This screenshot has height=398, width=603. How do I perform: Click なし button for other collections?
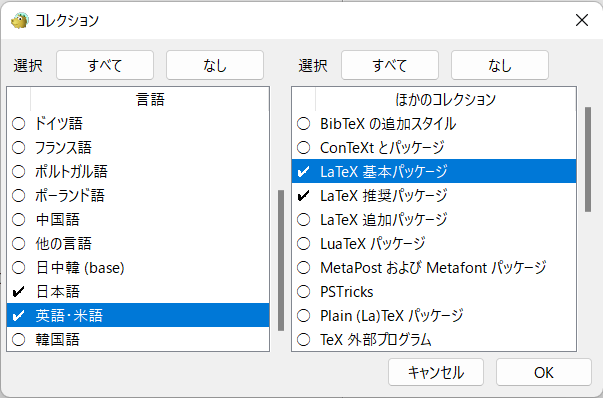tap(500, 65)
